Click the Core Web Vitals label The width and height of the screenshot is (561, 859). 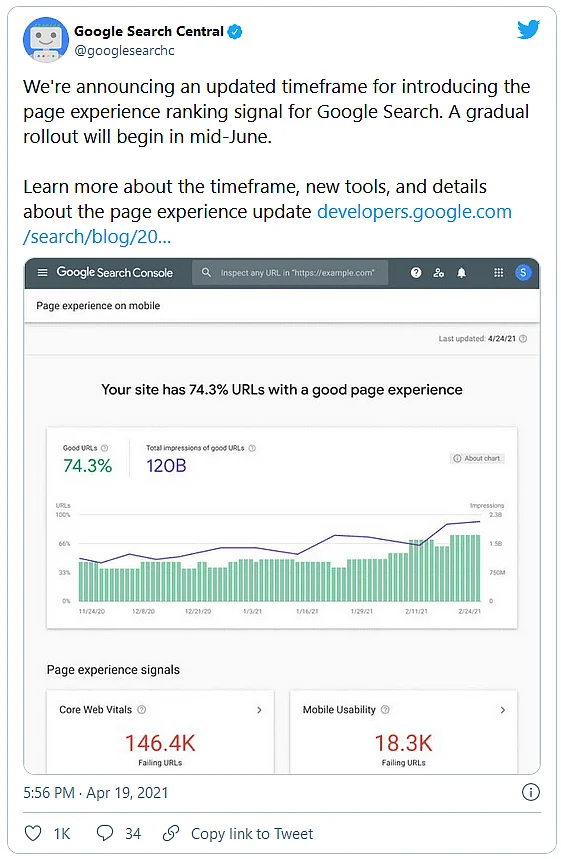click(x=95, y=709)
